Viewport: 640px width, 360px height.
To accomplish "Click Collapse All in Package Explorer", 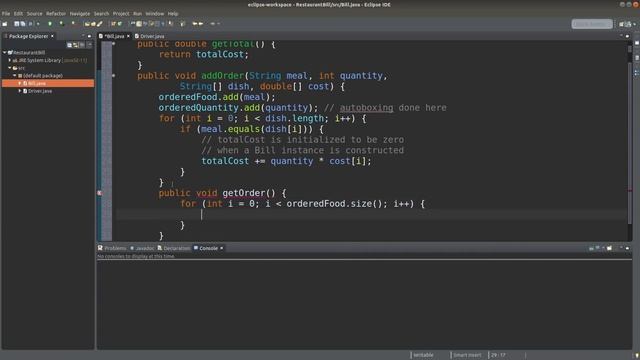I will (x=69, y=44).
